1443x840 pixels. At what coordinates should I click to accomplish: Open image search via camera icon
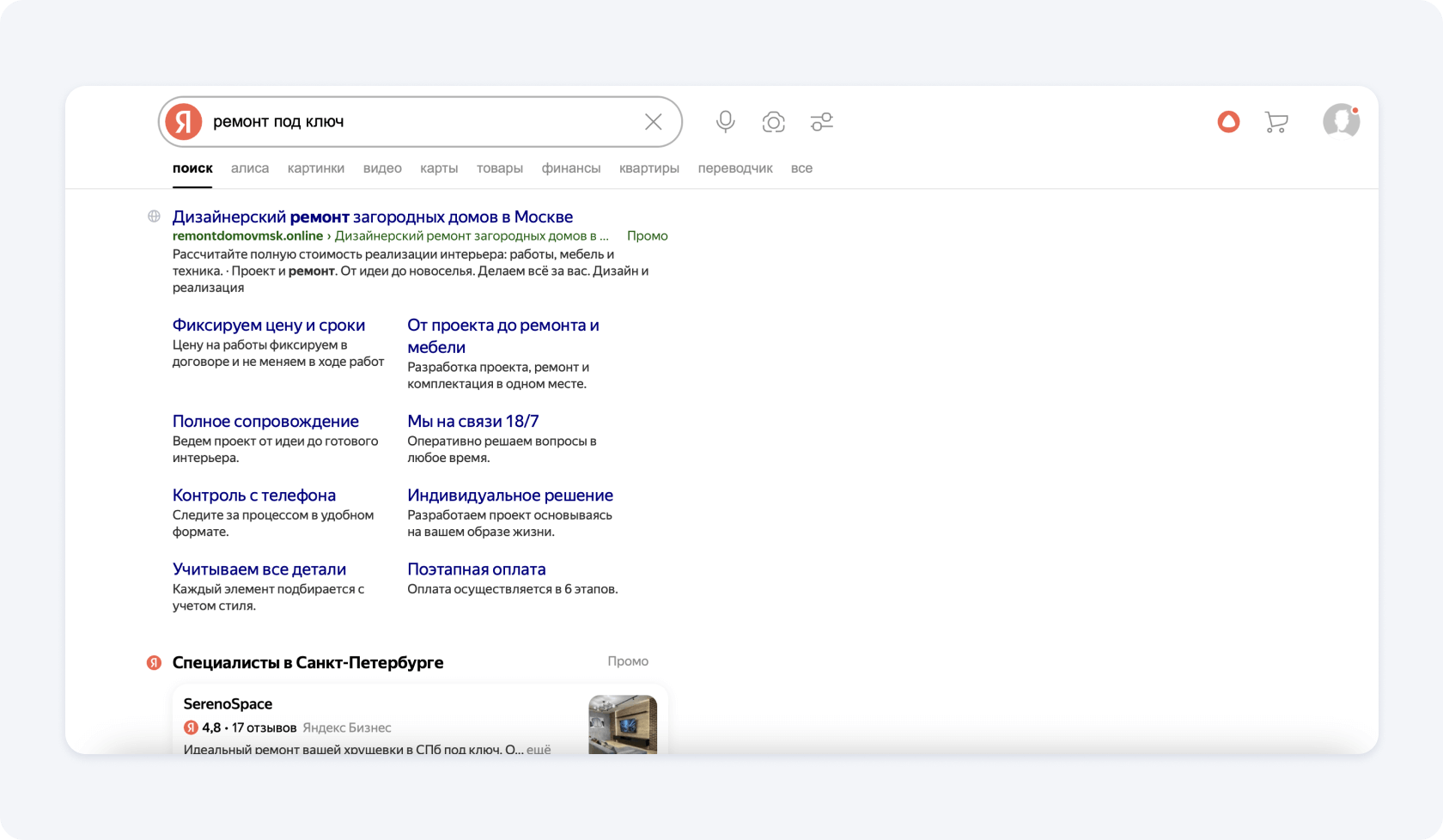point(773,122)
